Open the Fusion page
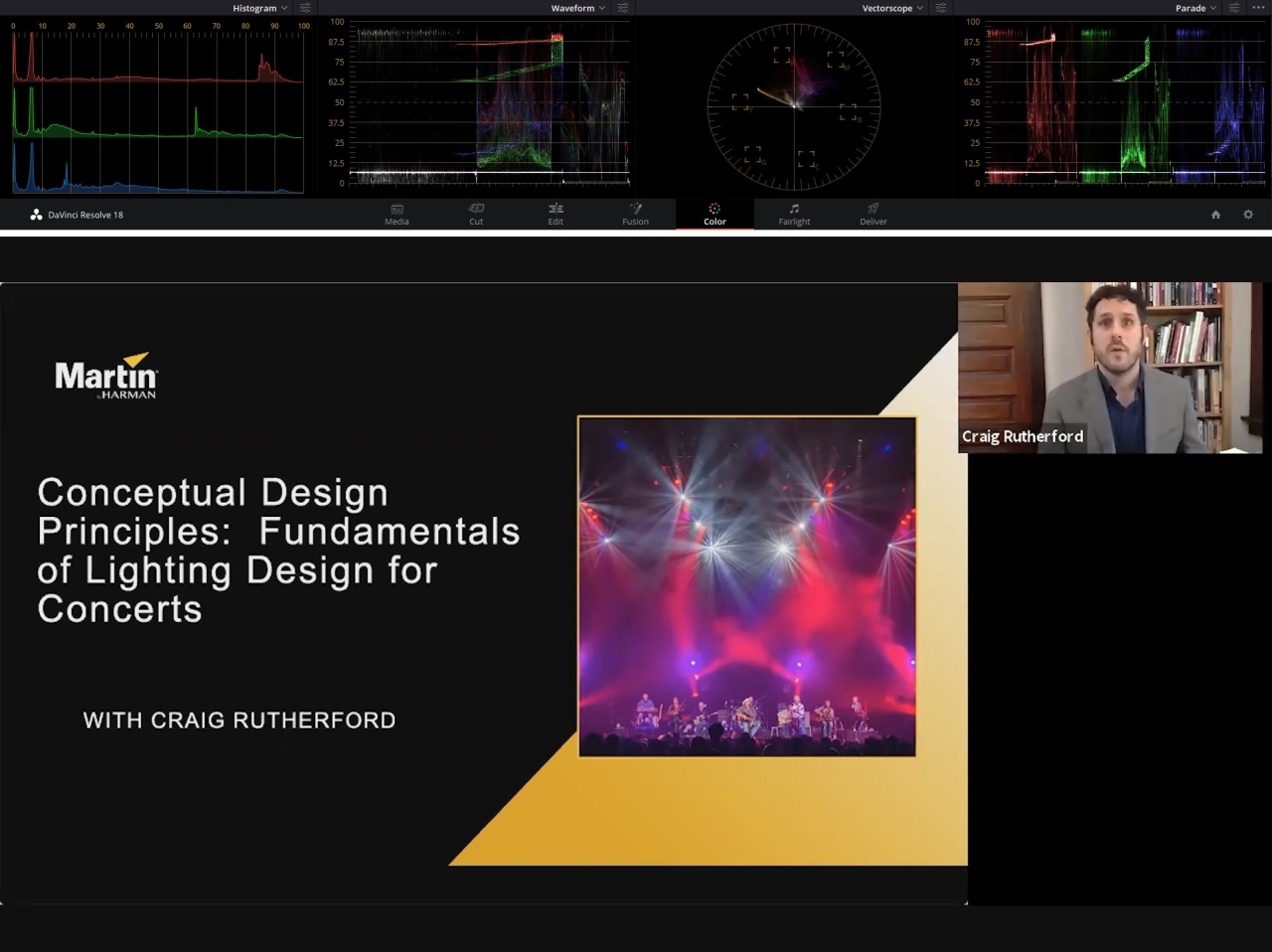The image size is (1272, 952). (x=635, y=214)
